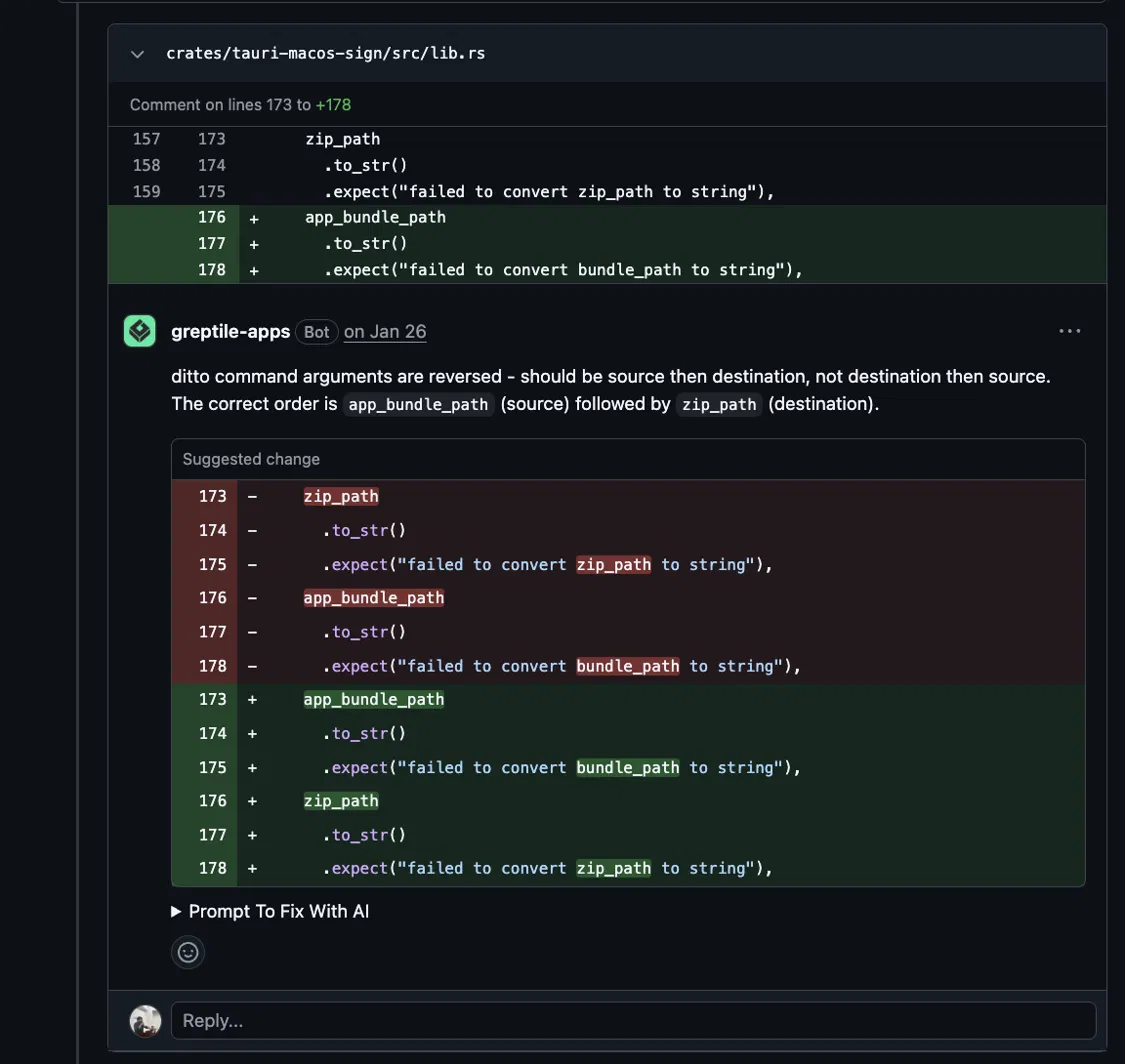Click the inline 'app_bundle_path' code in comment
The width and height of the screenshot is (1125, 1064).
tap(418, 405)
